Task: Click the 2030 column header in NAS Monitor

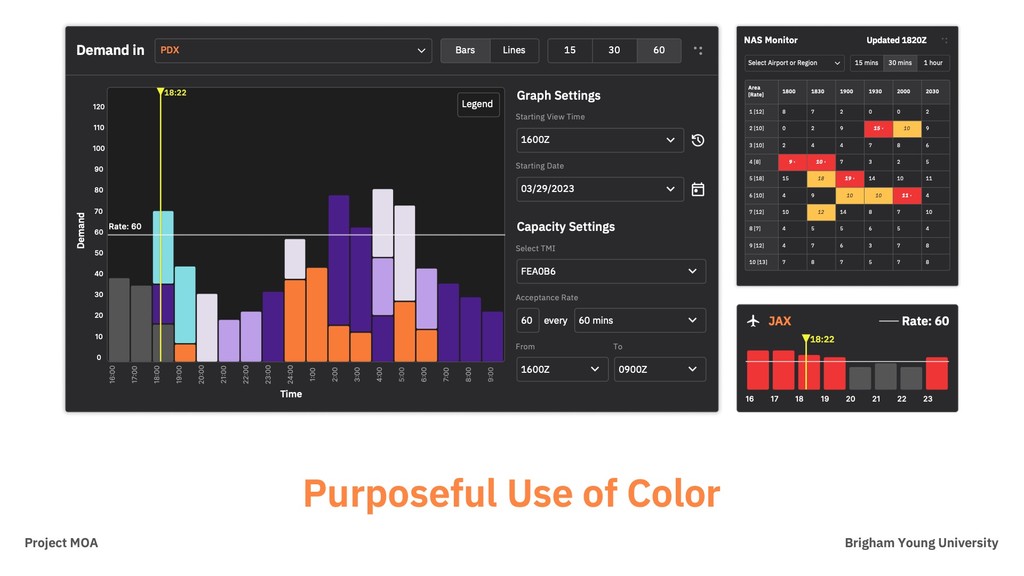Action: coord(933,91)
